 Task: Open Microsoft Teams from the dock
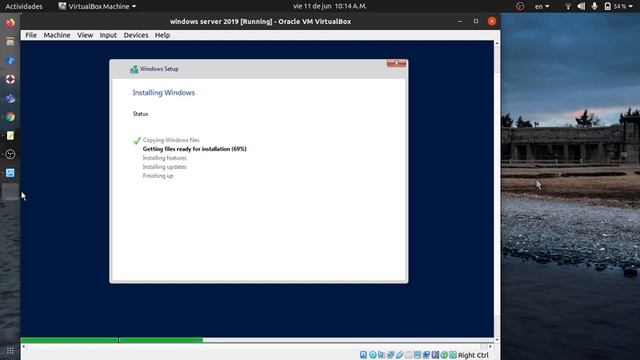click(10, 98)
